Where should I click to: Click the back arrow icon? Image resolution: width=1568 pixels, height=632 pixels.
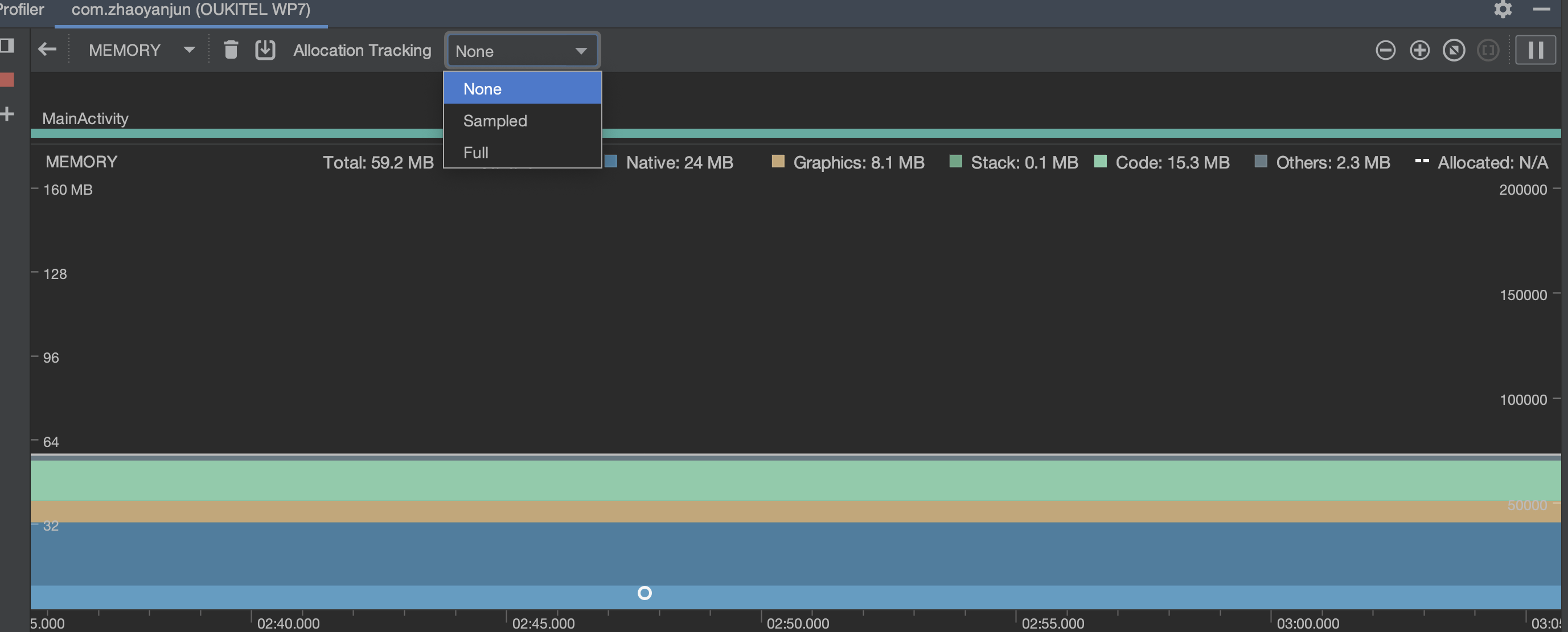pos(47,50)
